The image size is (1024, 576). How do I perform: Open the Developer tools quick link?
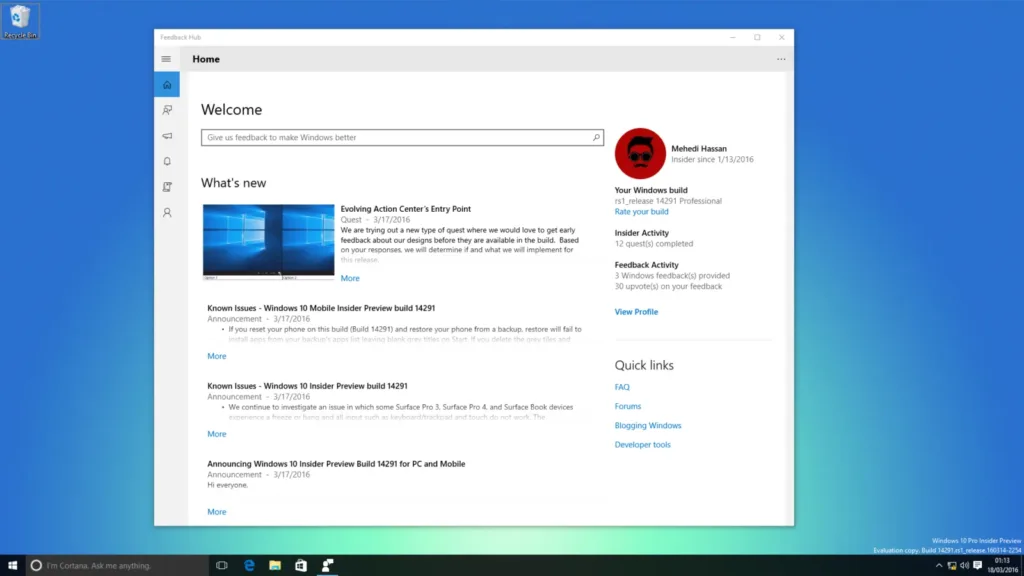tap(643, 445)
